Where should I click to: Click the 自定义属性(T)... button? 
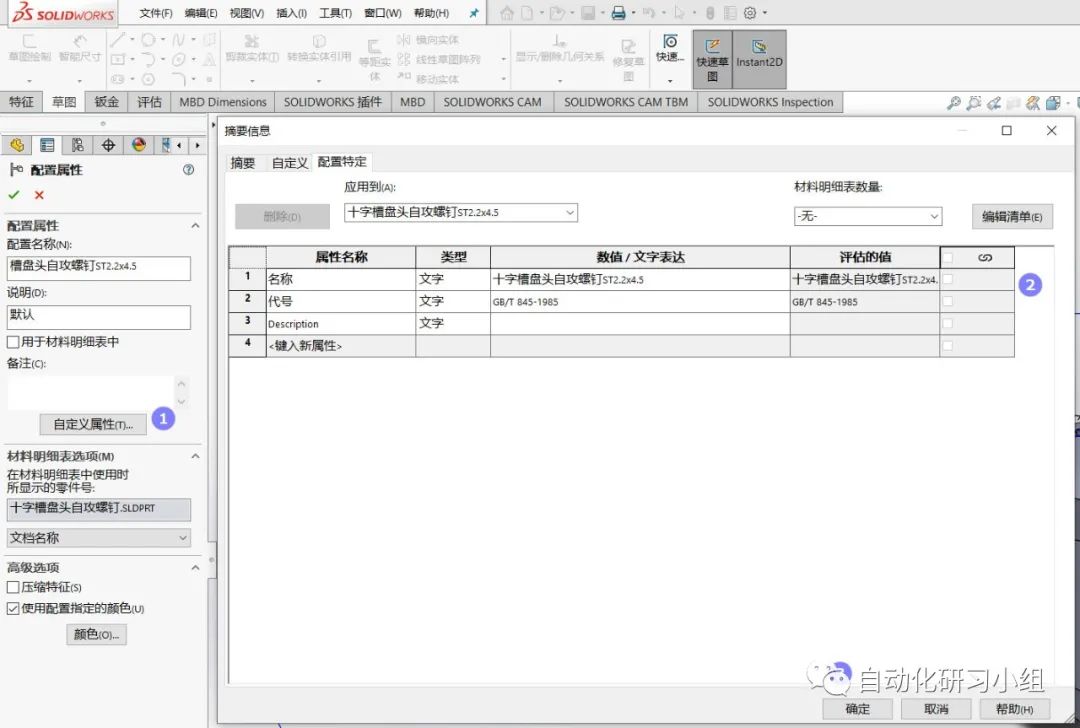tap(93, 424)
